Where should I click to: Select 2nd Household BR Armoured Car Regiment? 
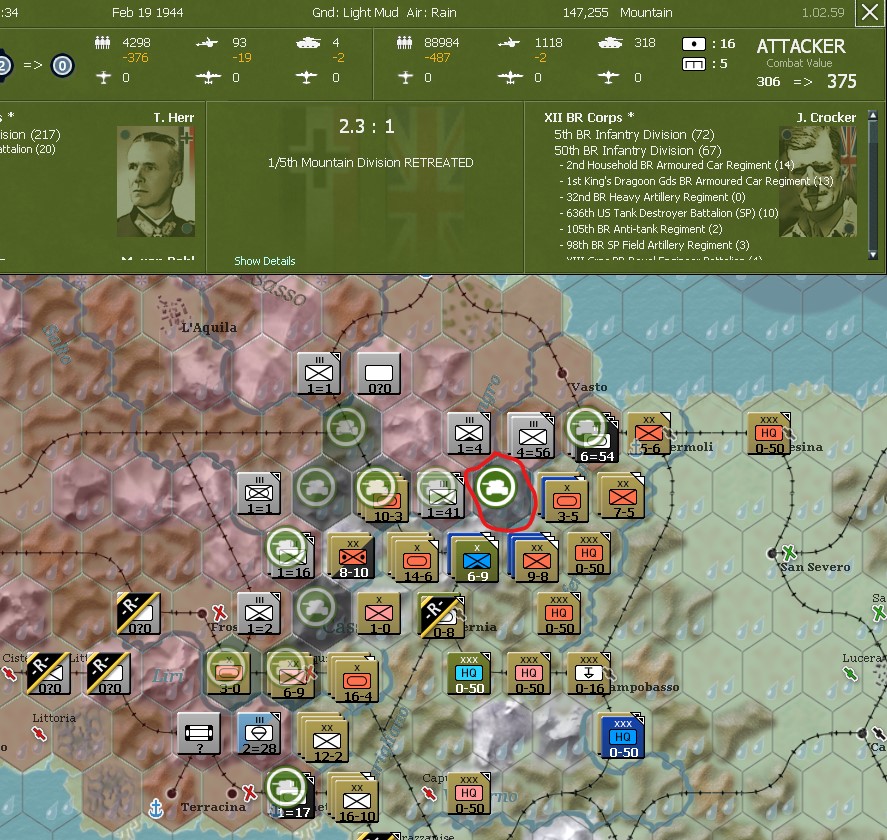pyautogui.click(x=677, y=165)
